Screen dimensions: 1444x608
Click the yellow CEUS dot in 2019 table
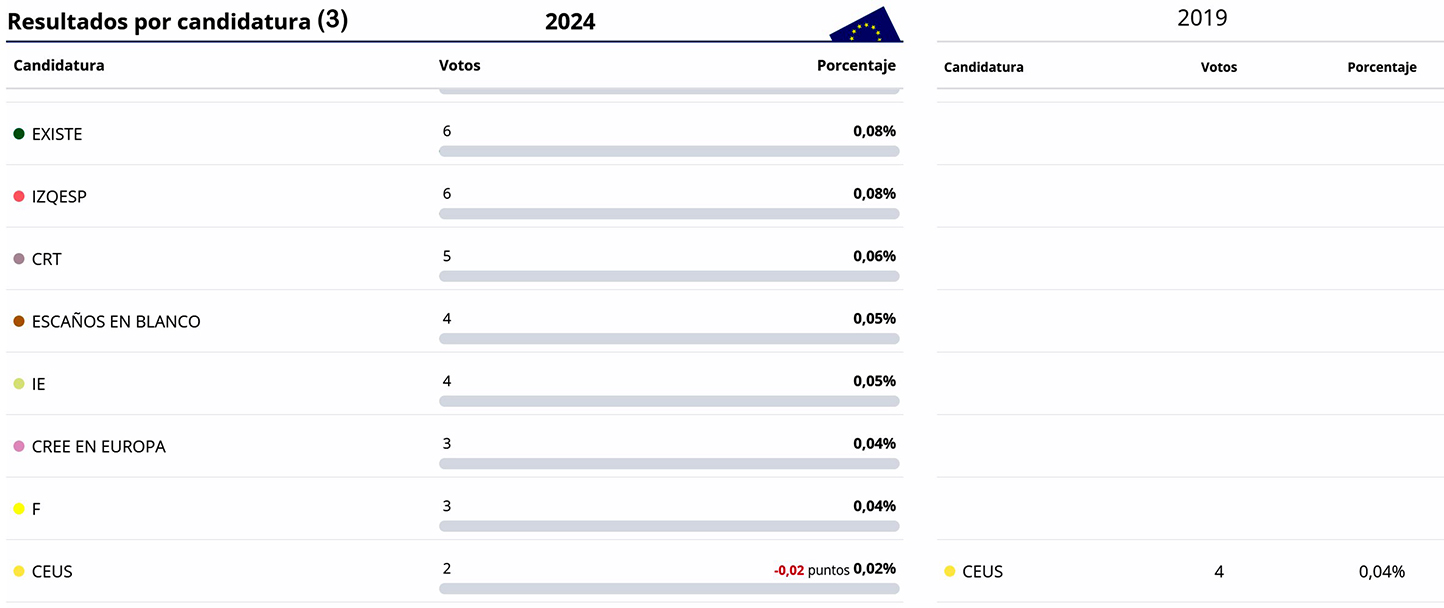(x=950, y=572)
